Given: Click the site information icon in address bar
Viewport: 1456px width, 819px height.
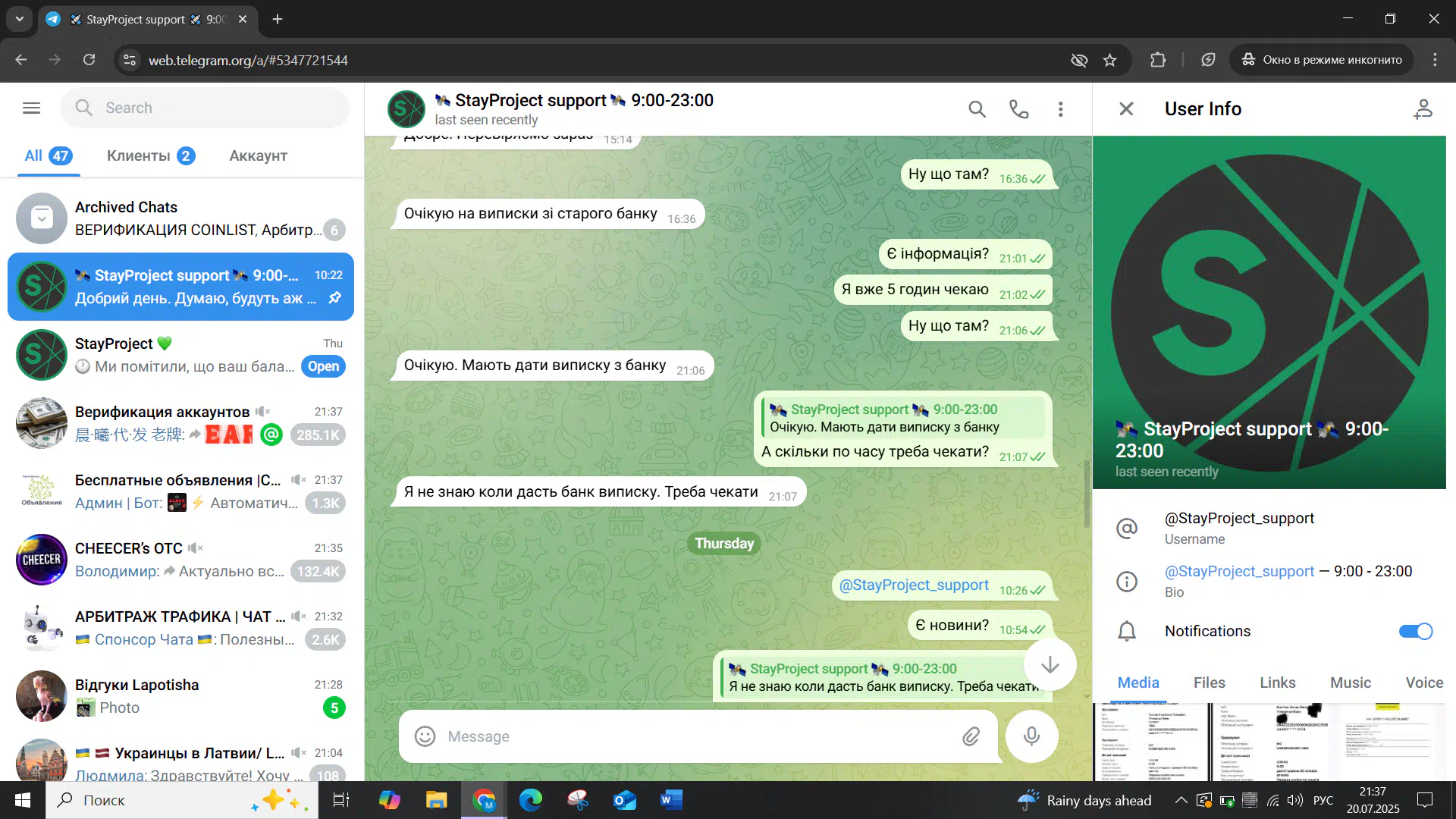Looking at the screenshot, I should [x=130, y=60].
